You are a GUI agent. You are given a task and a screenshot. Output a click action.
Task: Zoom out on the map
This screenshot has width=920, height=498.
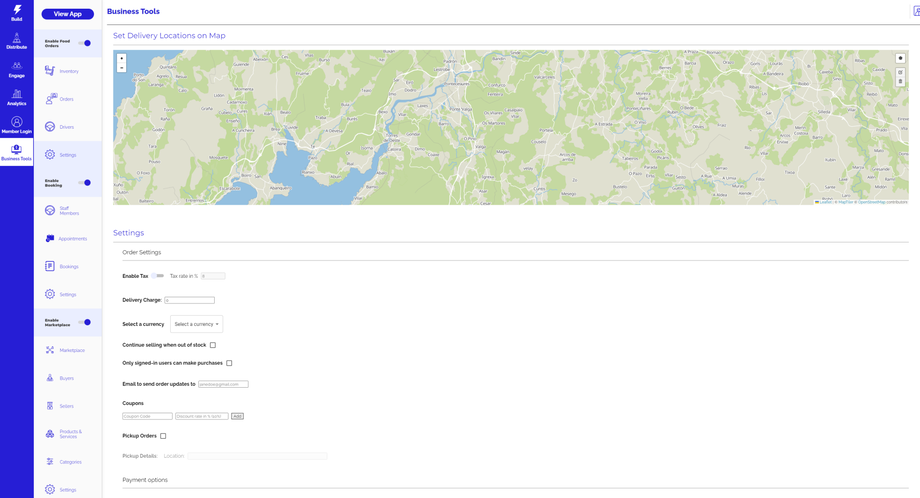tap(121, 67)
